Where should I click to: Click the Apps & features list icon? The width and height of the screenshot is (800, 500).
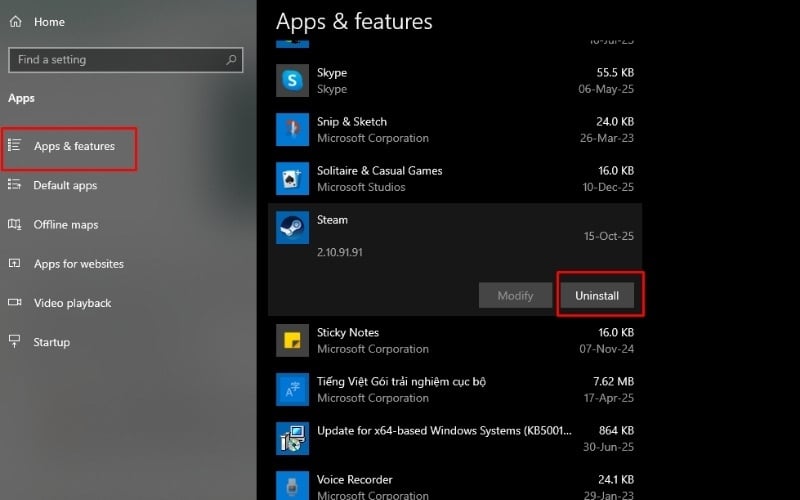tap(14, 145)
